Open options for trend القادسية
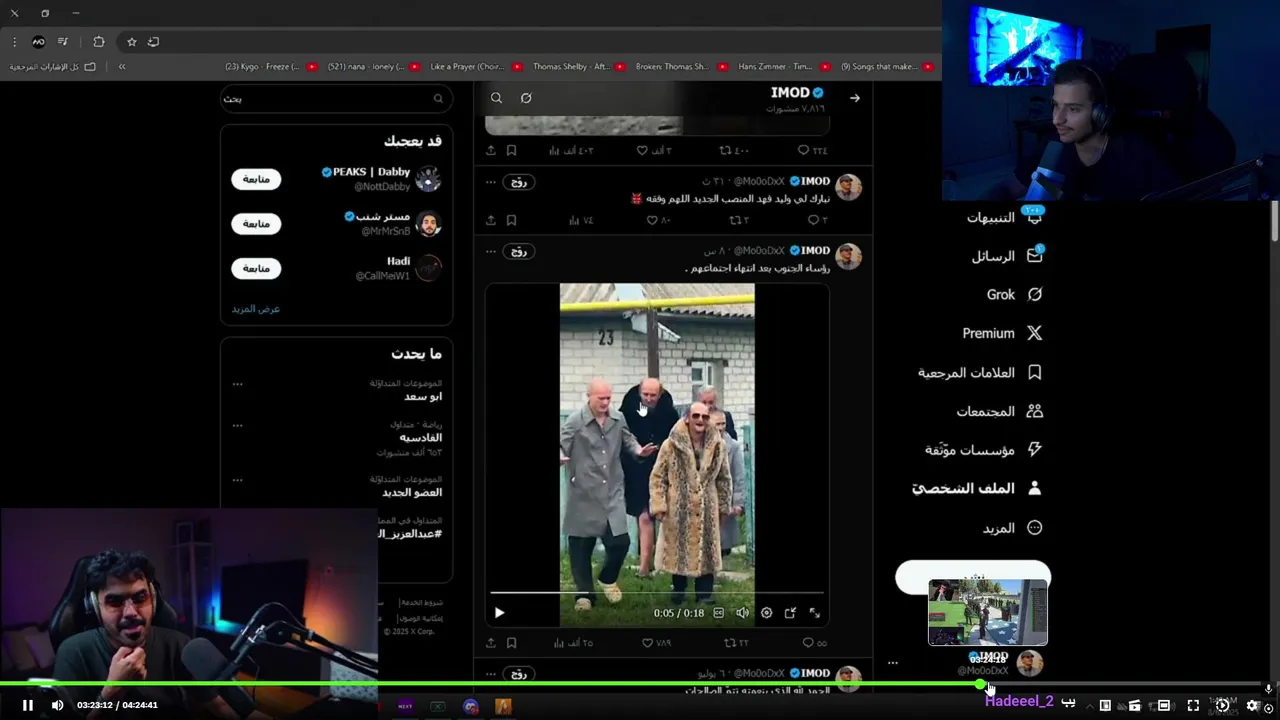Image resolution: width=1280 pixels, height=720 pixels. pyautogui.click(x=237, y=425)
